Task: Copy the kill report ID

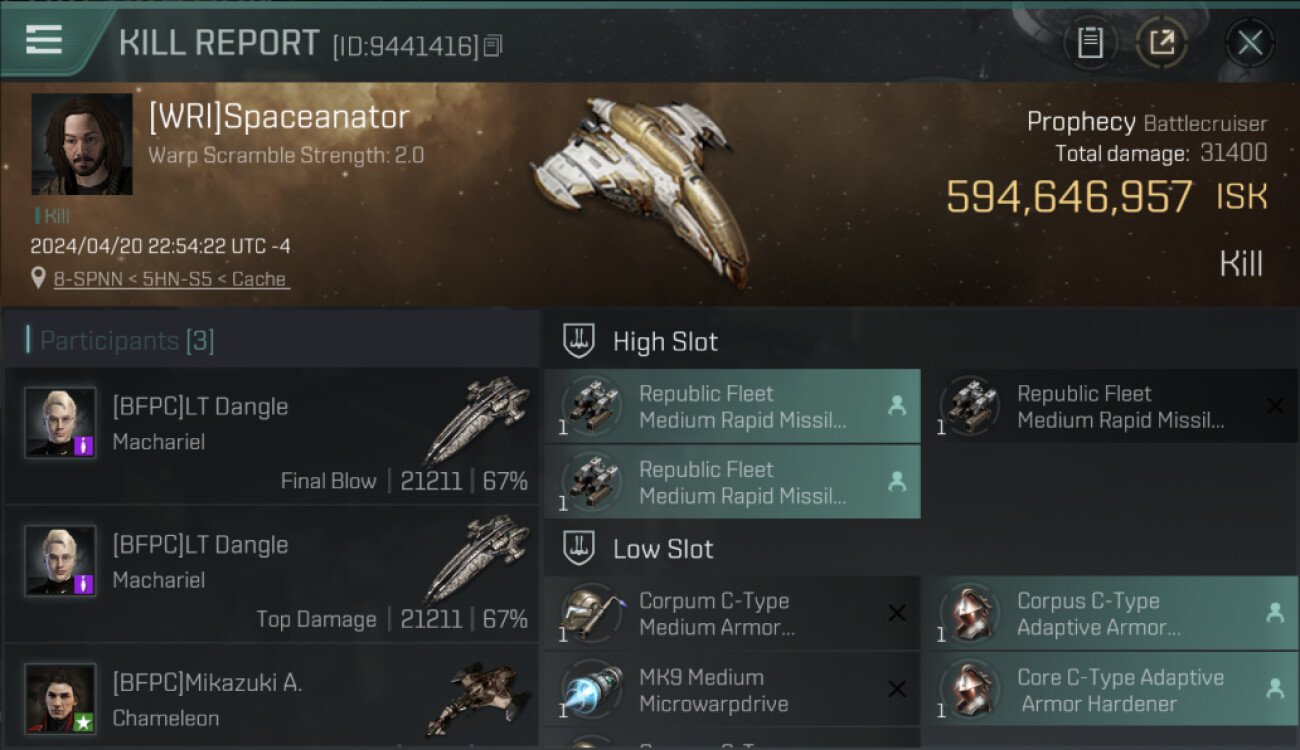Action: coord(492,46)
